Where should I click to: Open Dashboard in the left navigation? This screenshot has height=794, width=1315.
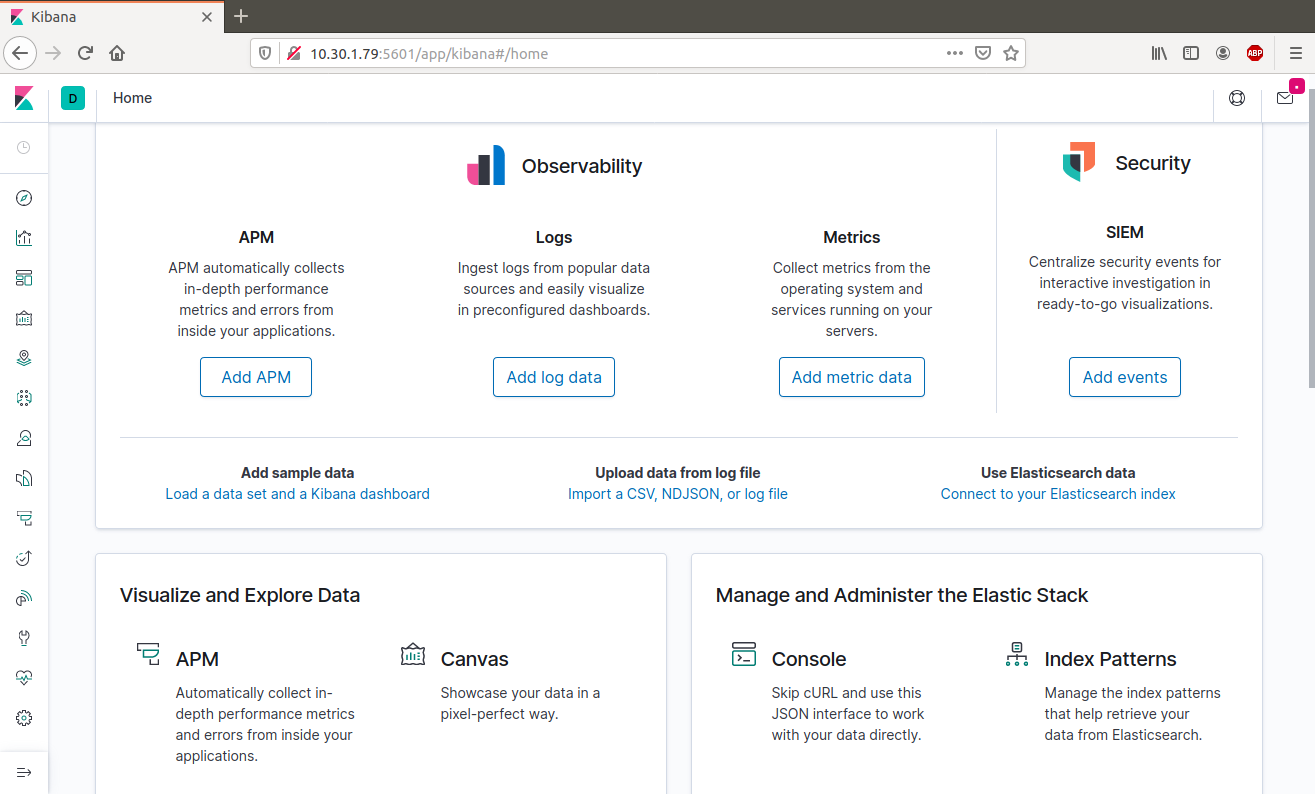[24, 278]
